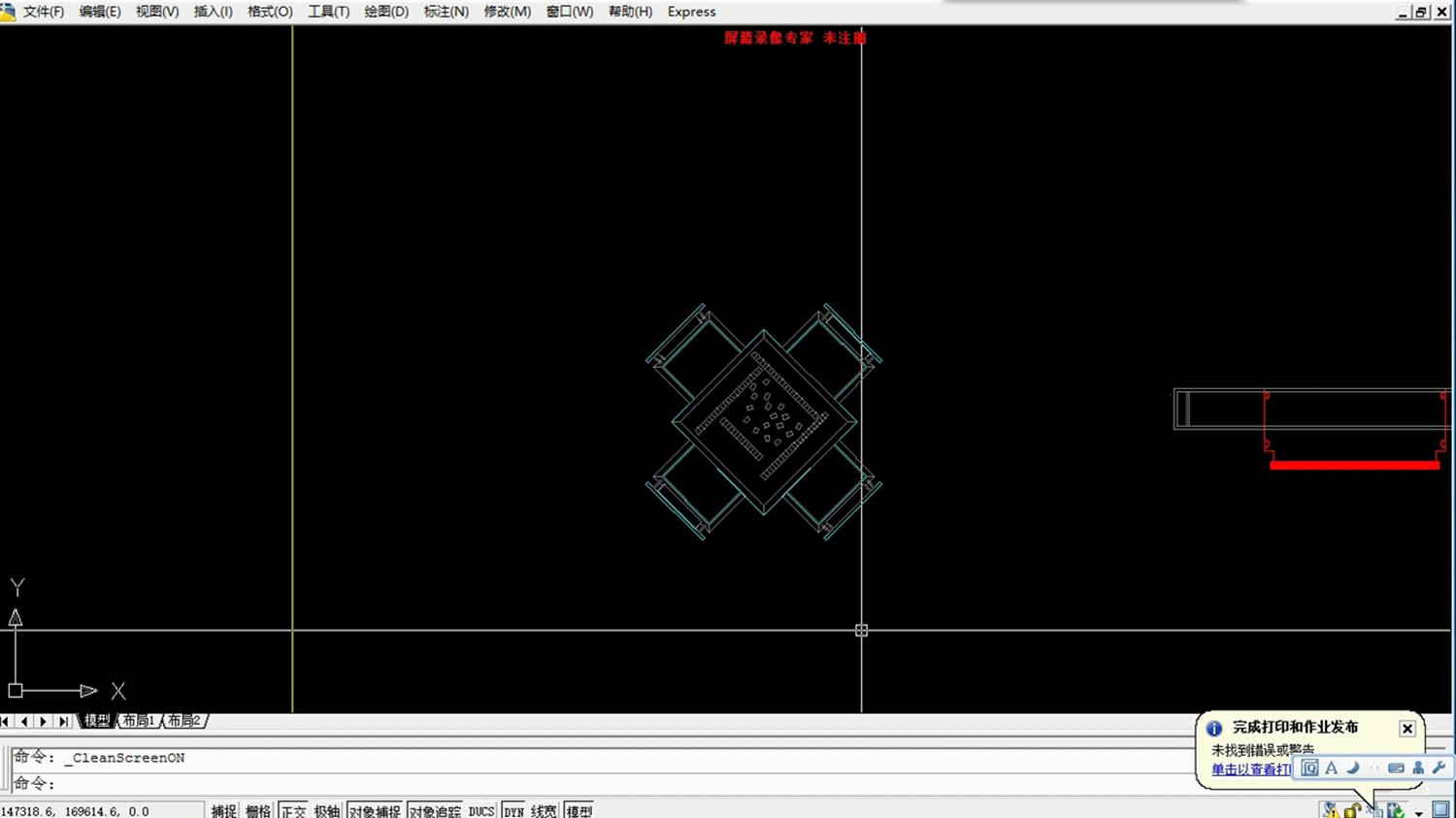Click the IME mode icon on language bar
Viewport: 1456px width, 818px height.
[1309, 768]
